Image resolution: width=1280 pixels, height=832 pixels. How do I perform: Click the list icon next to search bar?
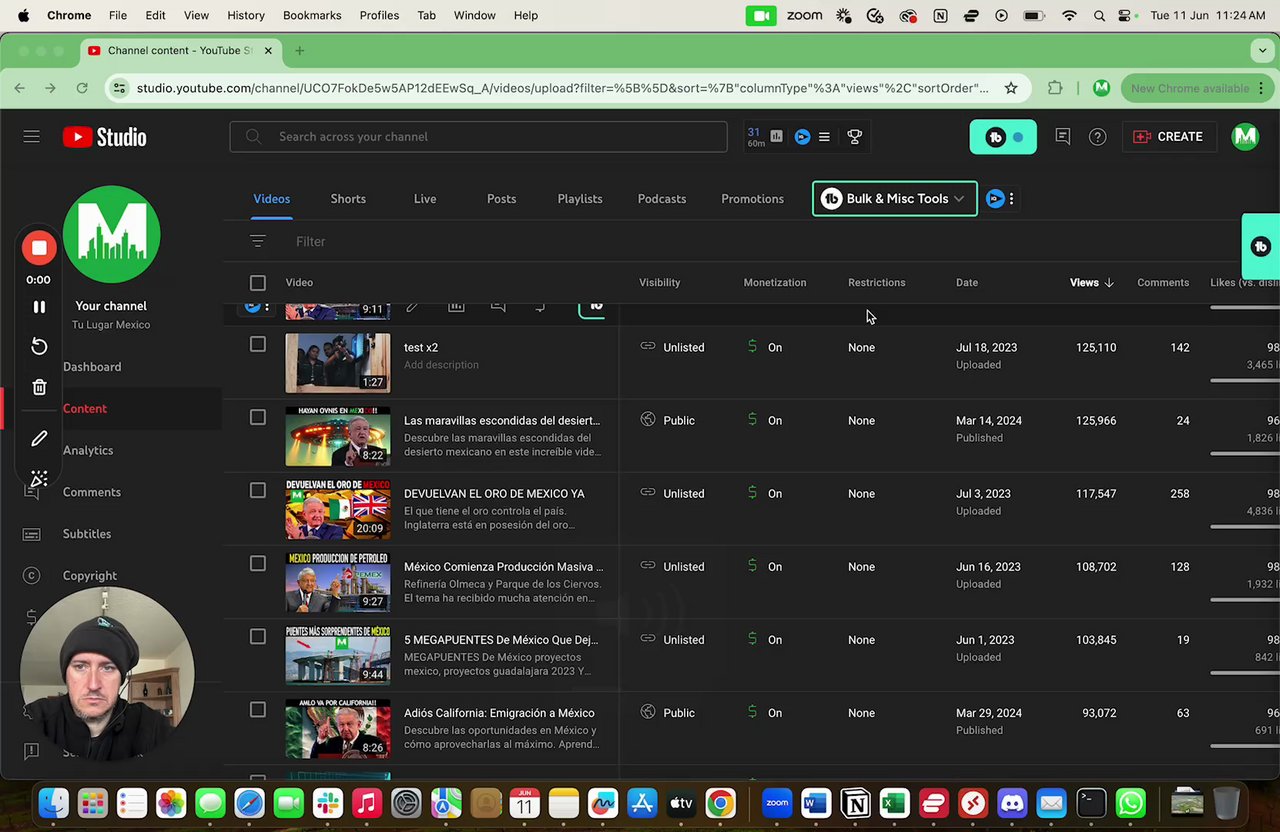(x=824, y=137)
